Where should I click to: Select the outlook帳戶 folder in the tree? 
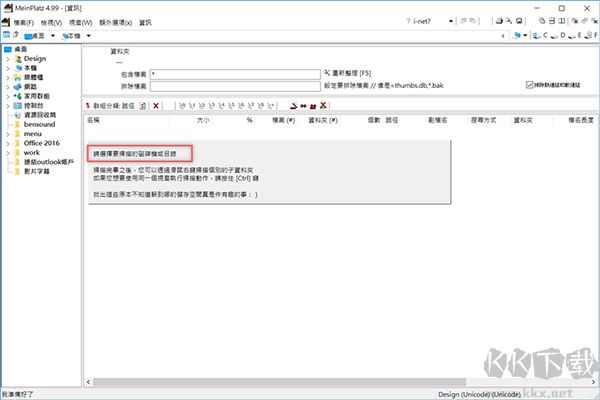[49, 162]
